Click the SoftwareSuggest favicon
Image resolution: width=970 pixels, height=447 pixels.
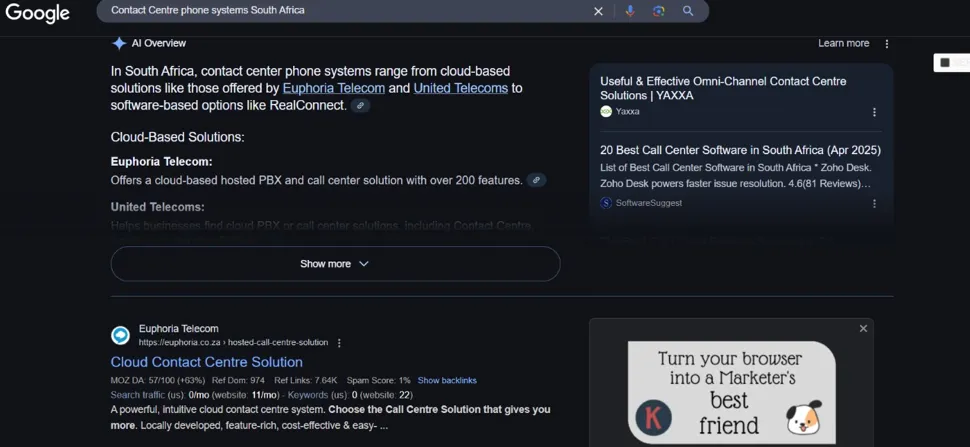(606, 203)
